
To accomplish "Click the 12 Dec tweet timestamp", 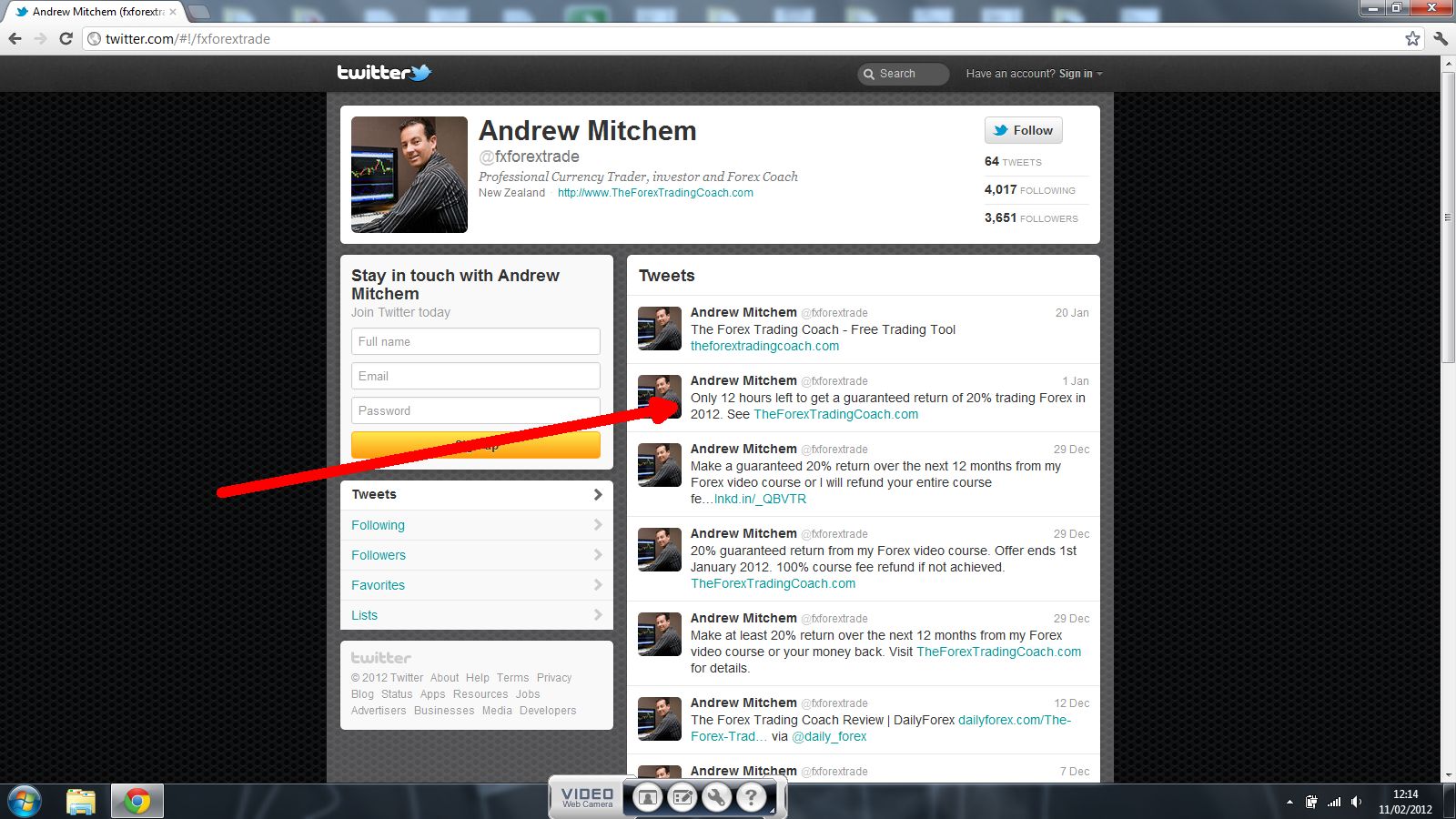I will pos(1071,703).
